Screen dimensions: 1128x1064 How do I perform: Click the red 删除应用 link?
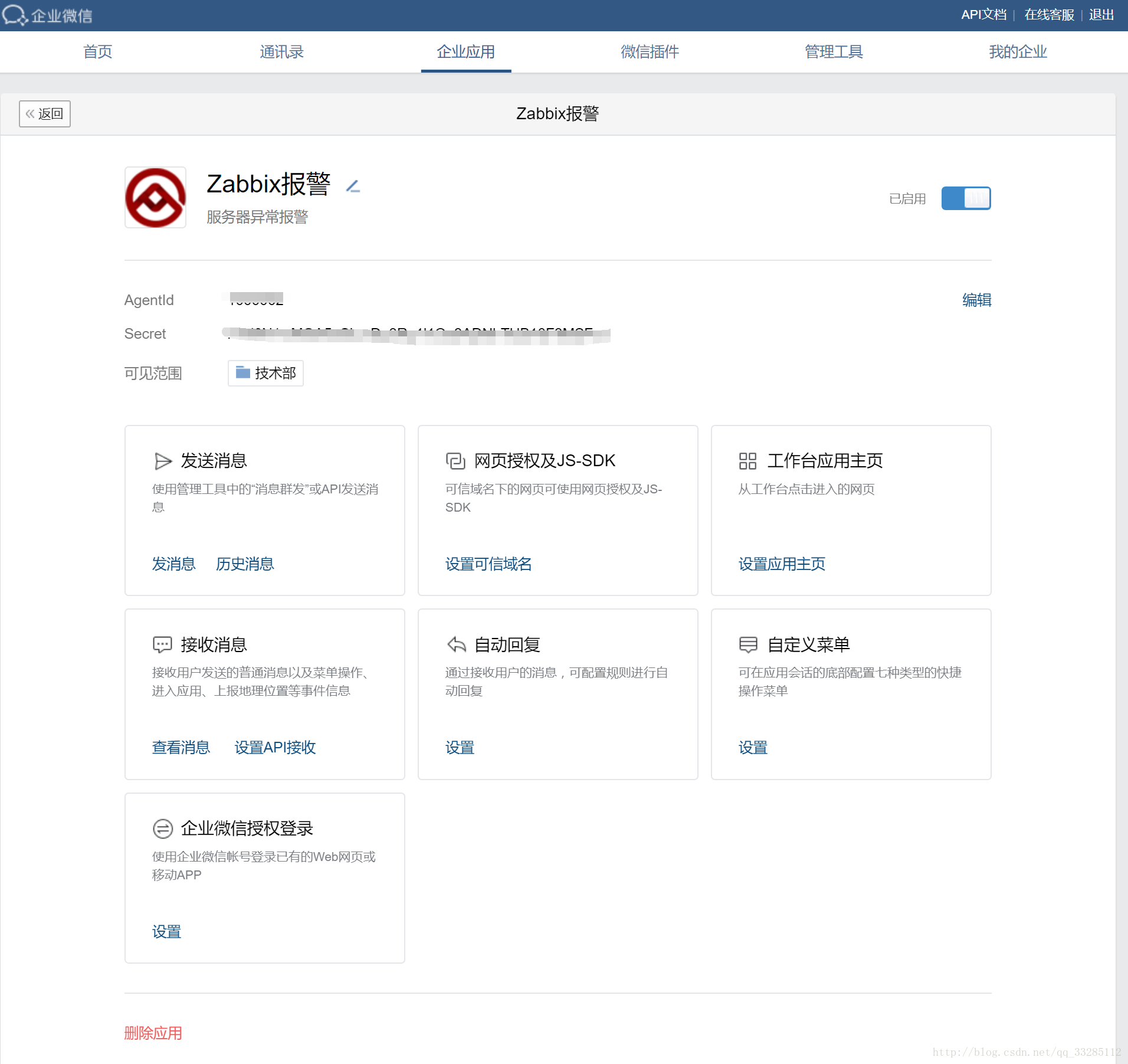pyautogui.click(x=153, y=1033)
